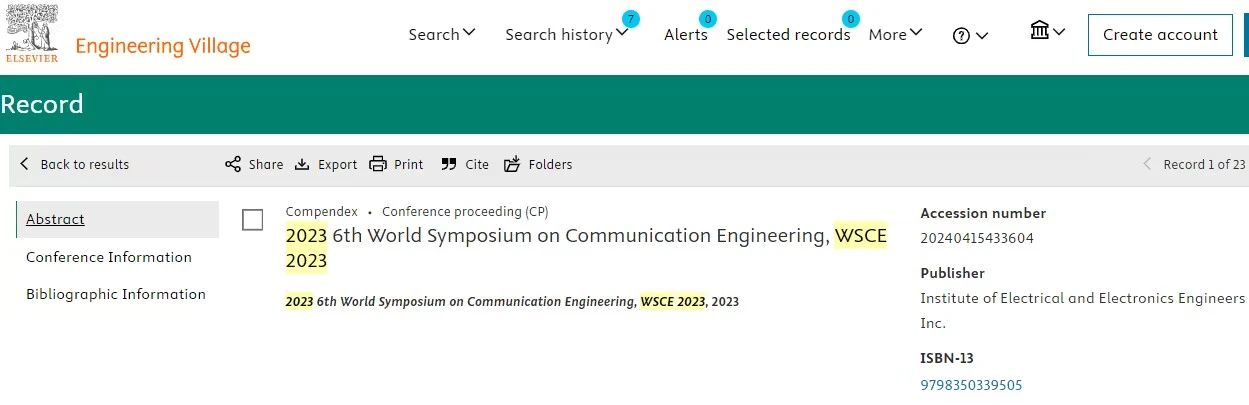Open ISBN link 9798350339505

971,385
